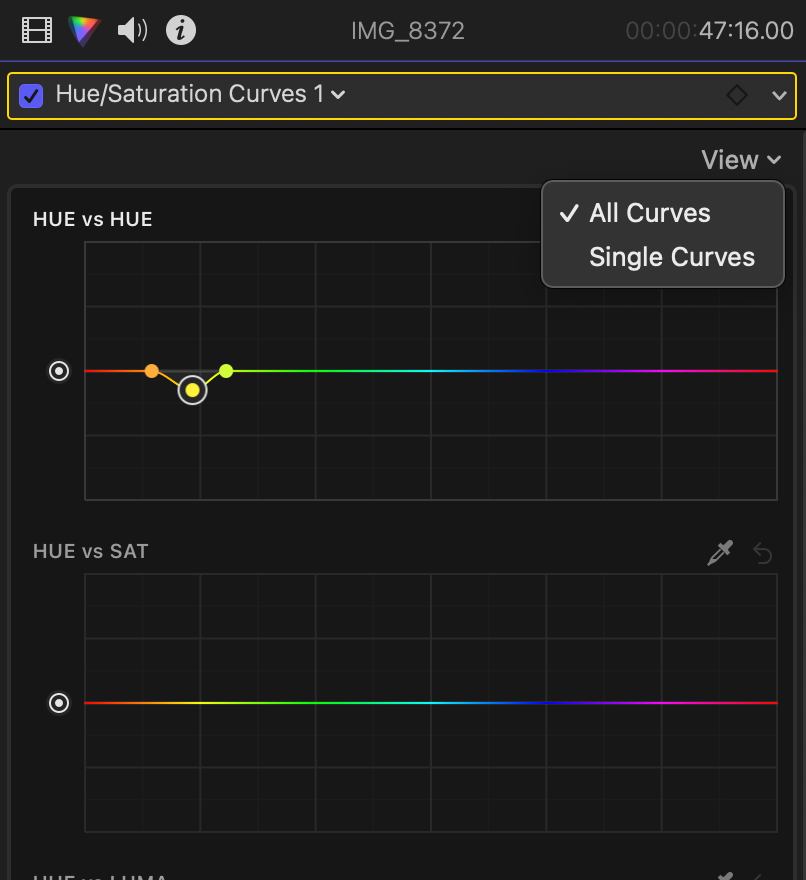Open the Audio inspector speaker icon

coord(132,31)
